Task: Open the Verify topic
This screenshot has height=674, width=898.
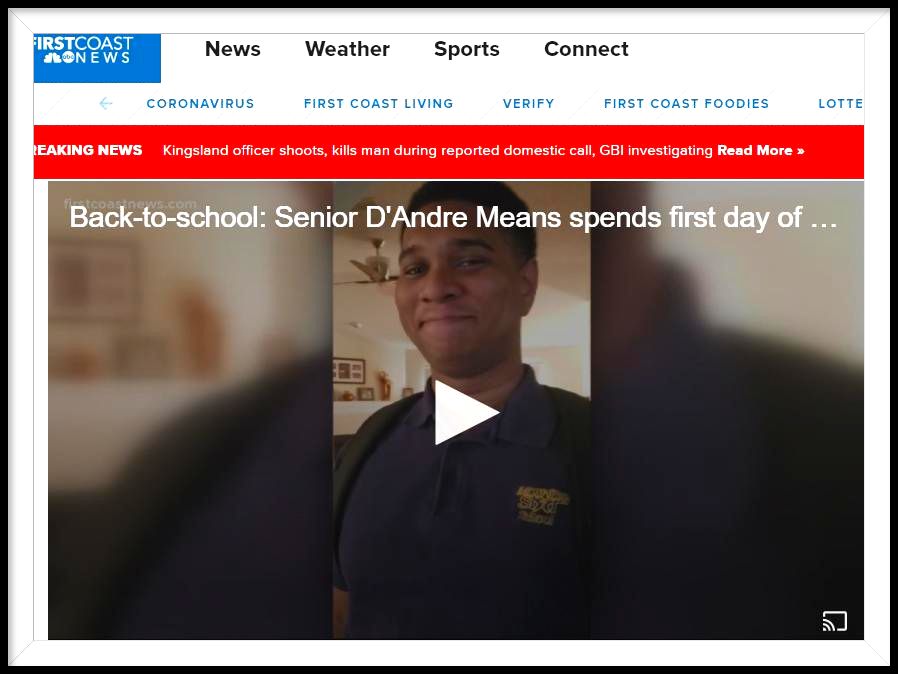Action: tap(529, 104)
